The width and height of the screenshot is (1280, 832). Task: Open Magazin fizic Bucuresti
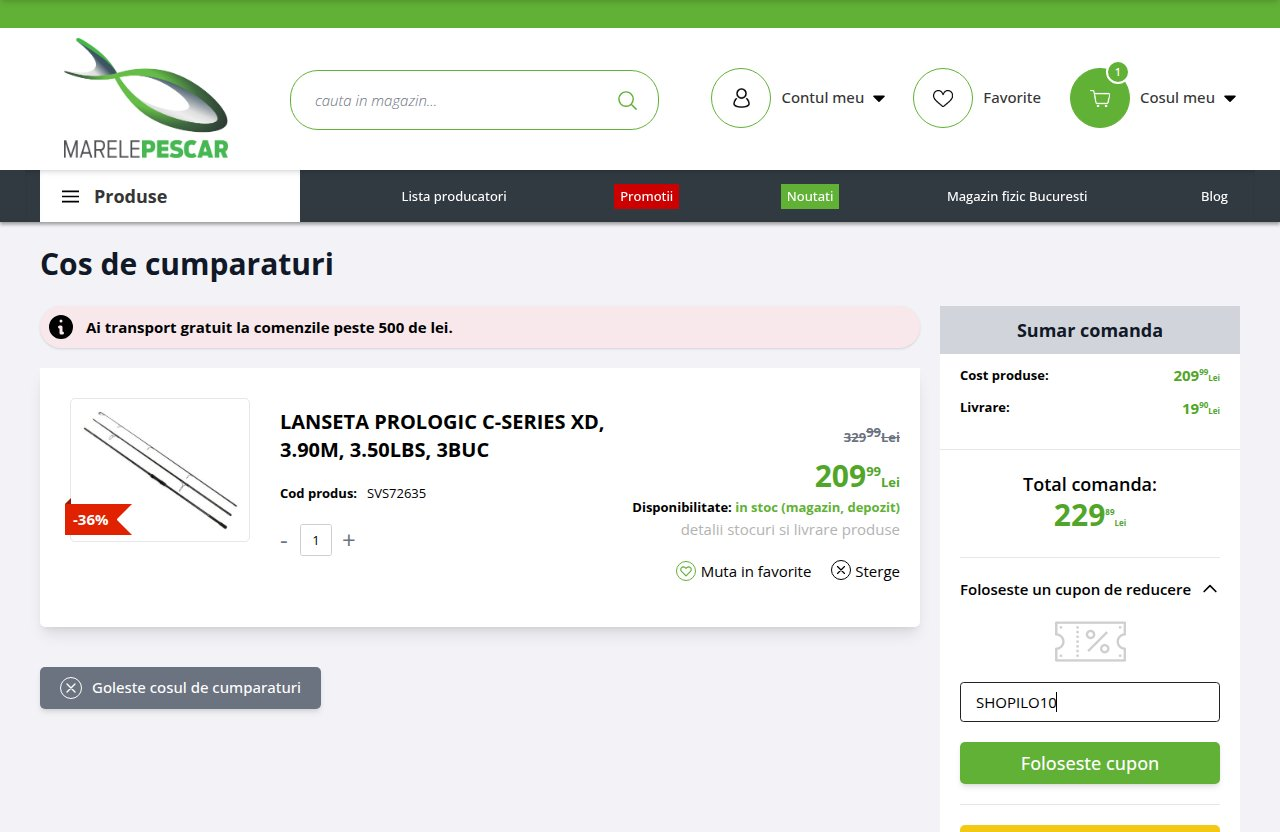pyautogui.click(x=1017, y=196)
